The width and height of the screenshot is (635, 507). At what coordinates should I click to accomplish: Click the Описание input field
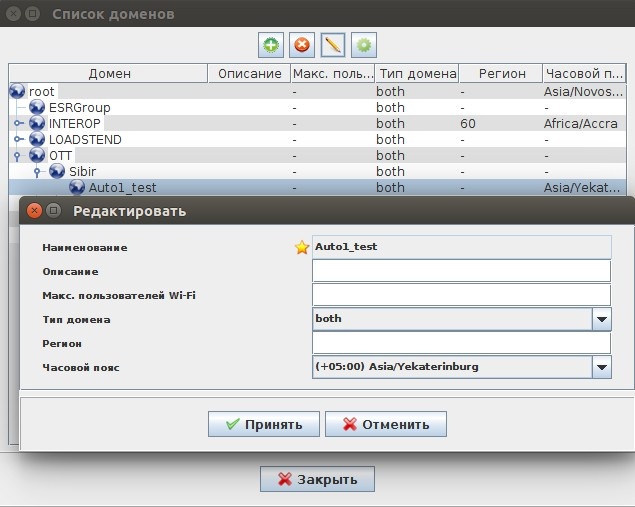click(460, 271)
